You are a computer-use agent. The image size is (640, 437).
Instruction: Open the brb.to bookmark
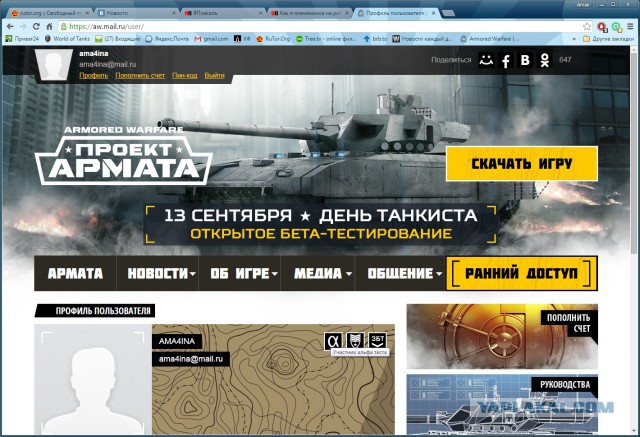(375, 39)
